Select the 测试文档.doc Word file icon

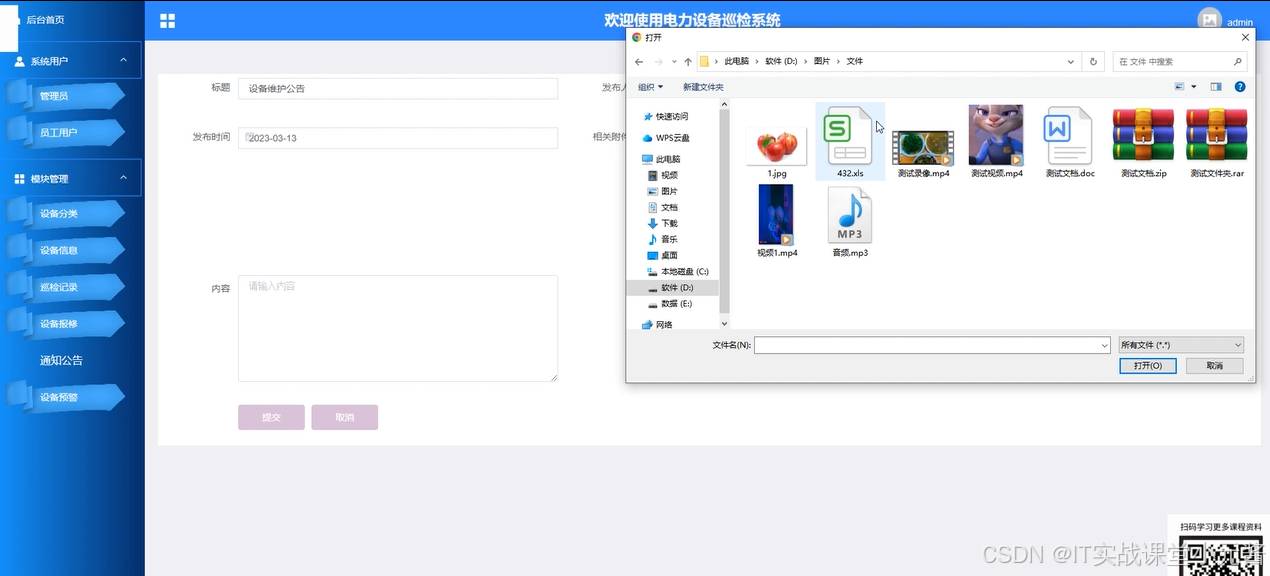1069,138
